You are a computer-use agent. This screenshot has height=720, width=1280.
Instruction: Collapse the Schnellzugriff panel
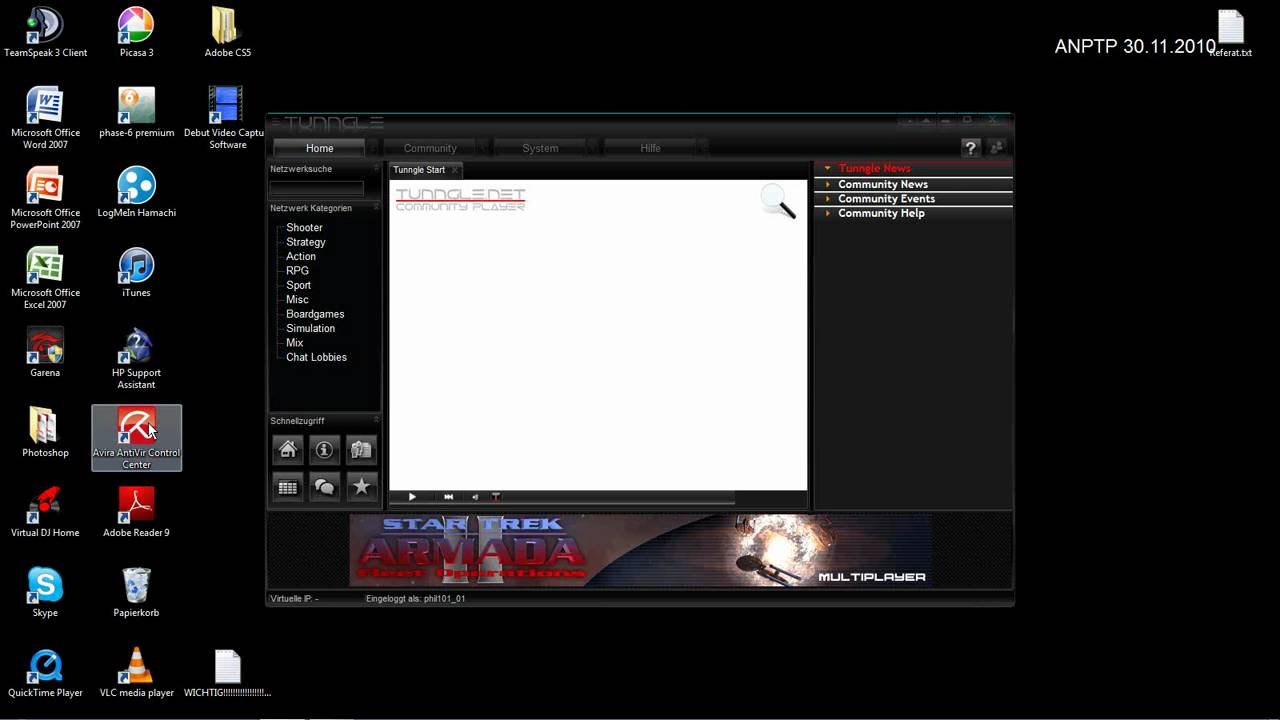377,420
